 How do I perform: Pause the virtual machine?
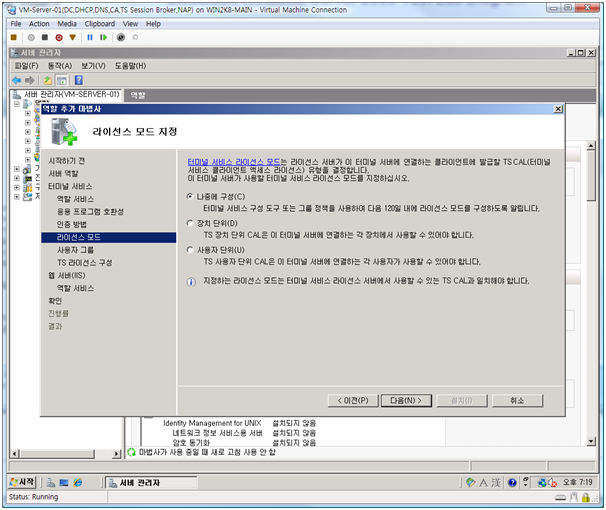(x=90, y=37)
